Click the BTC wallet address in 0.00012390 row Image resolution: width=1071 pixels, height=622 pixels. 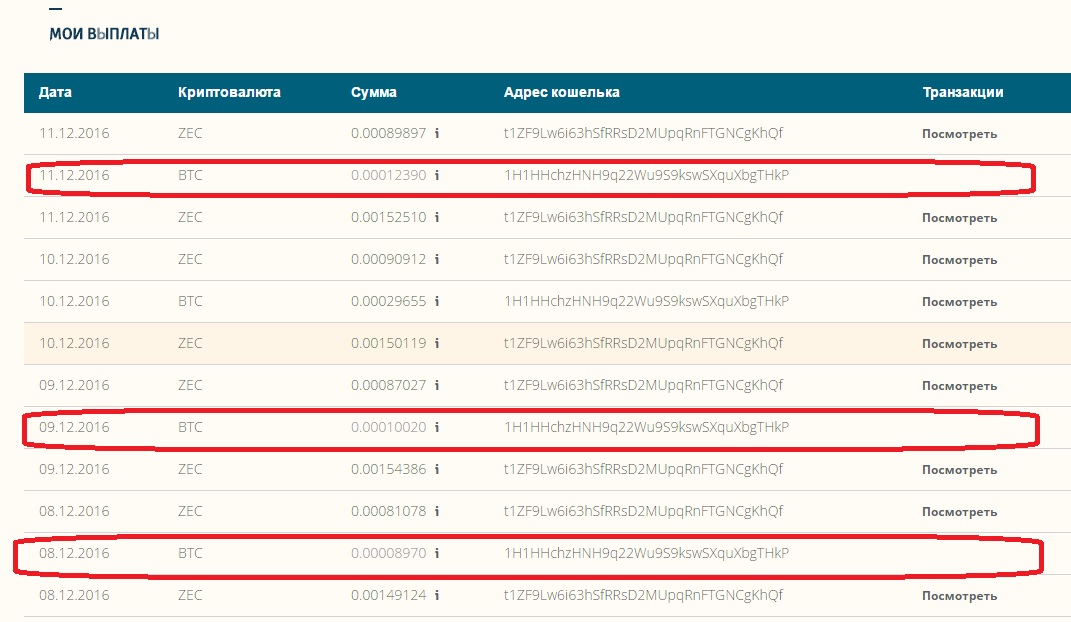click(x=646, y=175)
